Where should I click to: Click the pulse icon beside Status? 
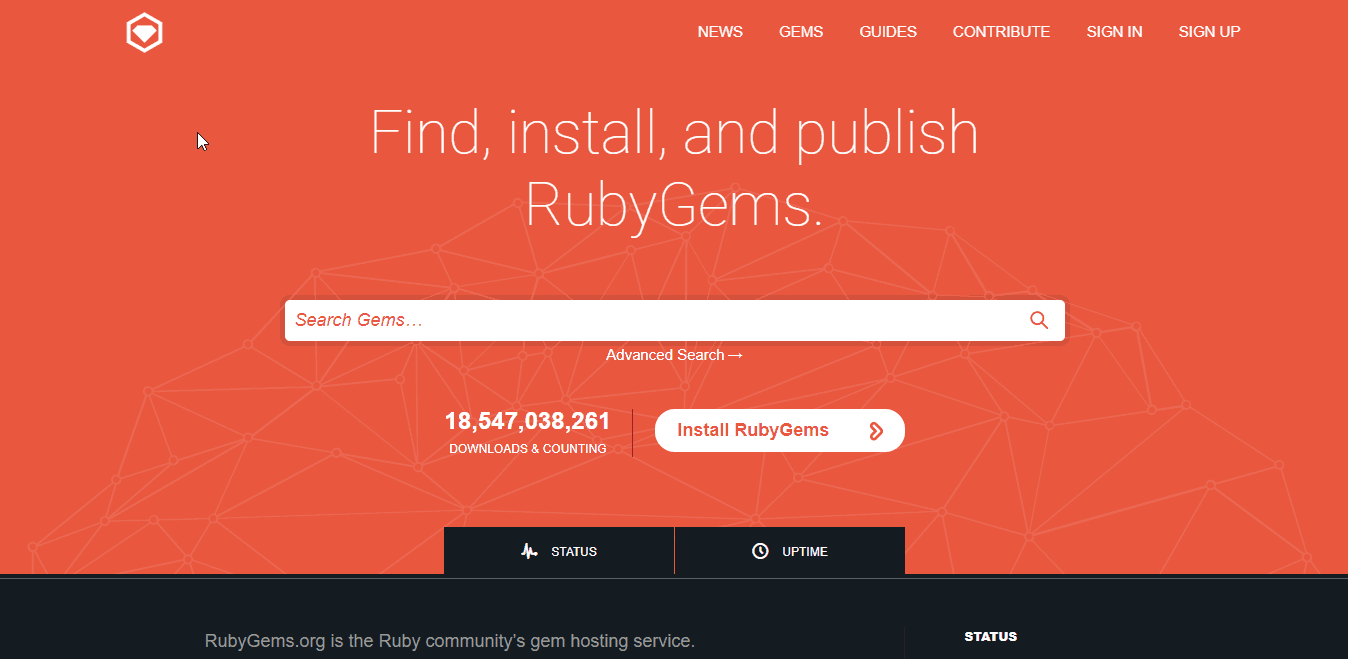[529, 551]
